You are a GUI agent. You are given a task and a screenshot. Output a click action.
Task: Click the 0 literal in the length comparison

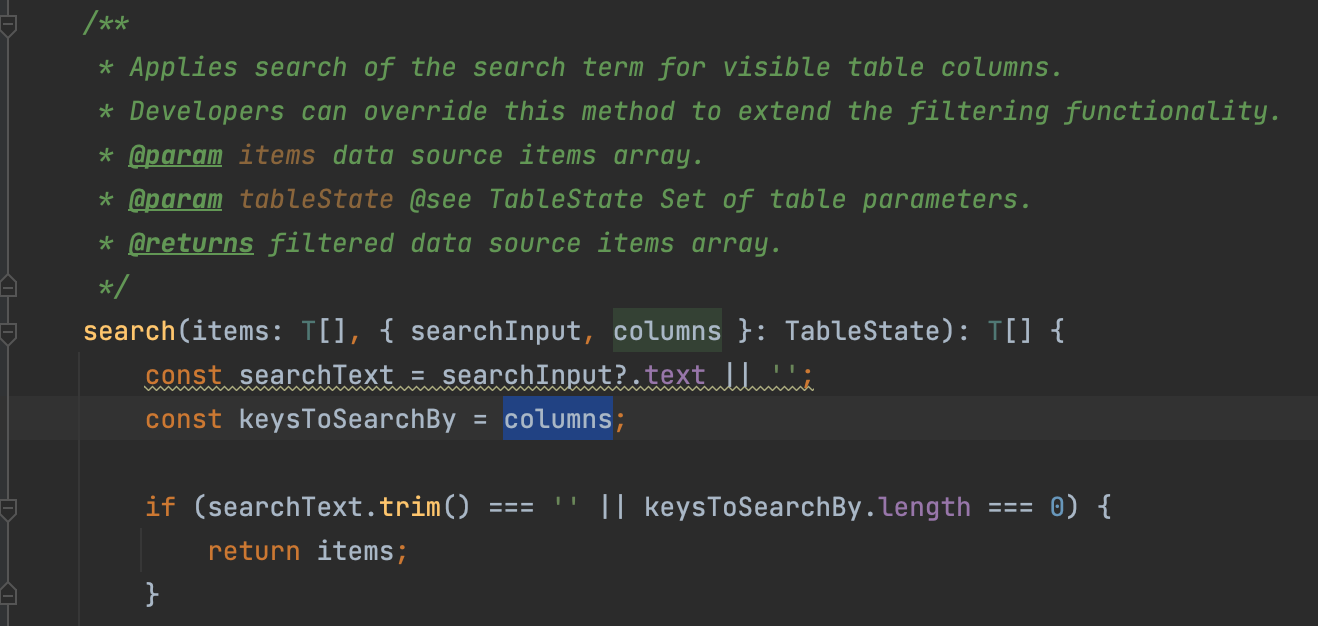[x=1056, y=506]
